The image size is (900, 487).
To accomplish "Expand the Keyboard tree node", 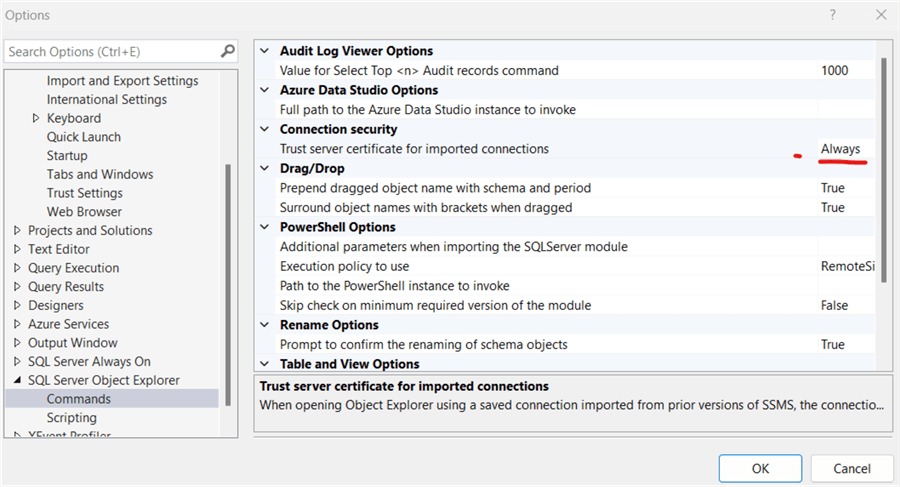I will click(36, 118).
